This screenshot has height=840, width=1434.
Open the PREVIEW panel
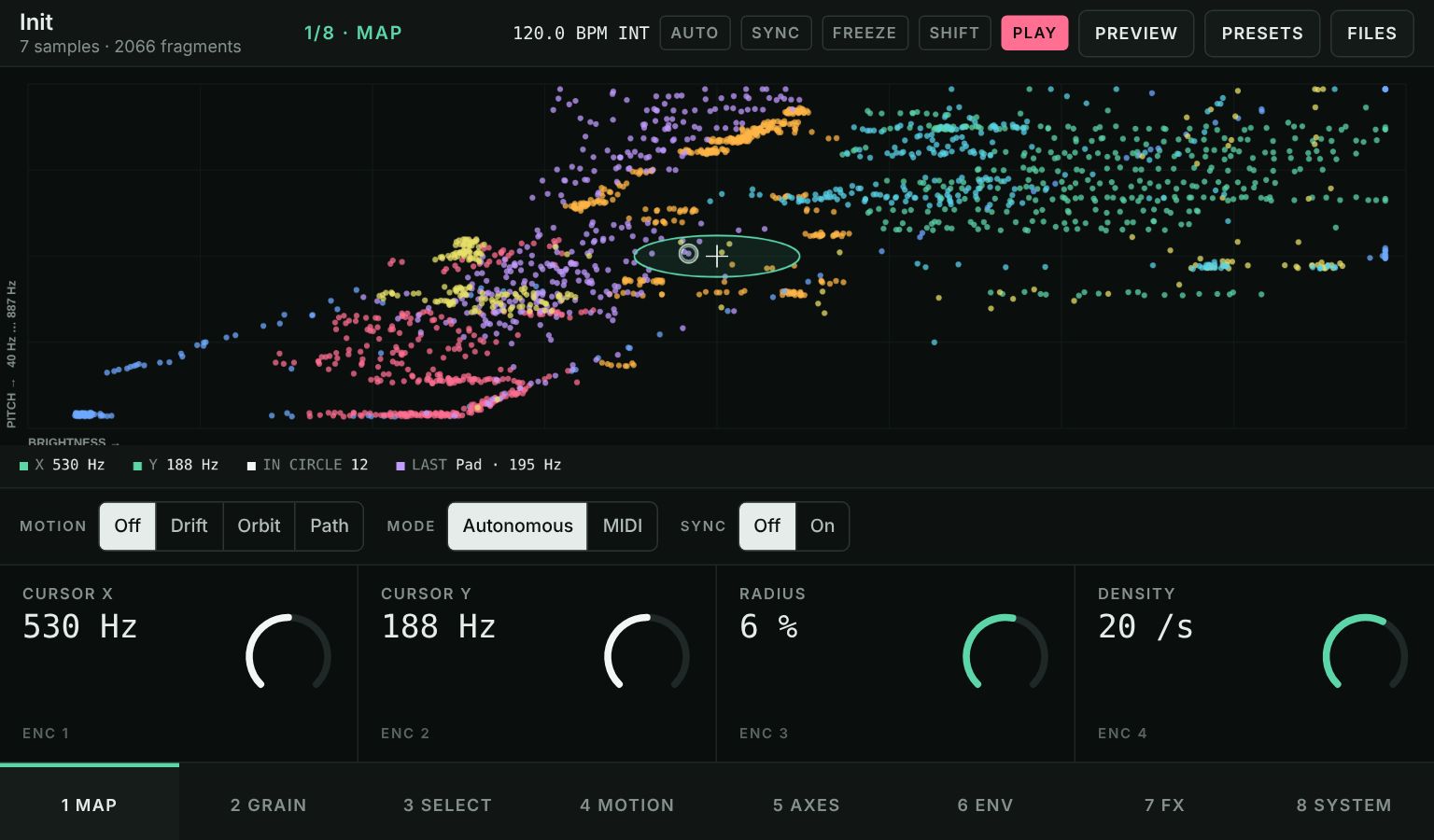click(x=1136, y=34)
